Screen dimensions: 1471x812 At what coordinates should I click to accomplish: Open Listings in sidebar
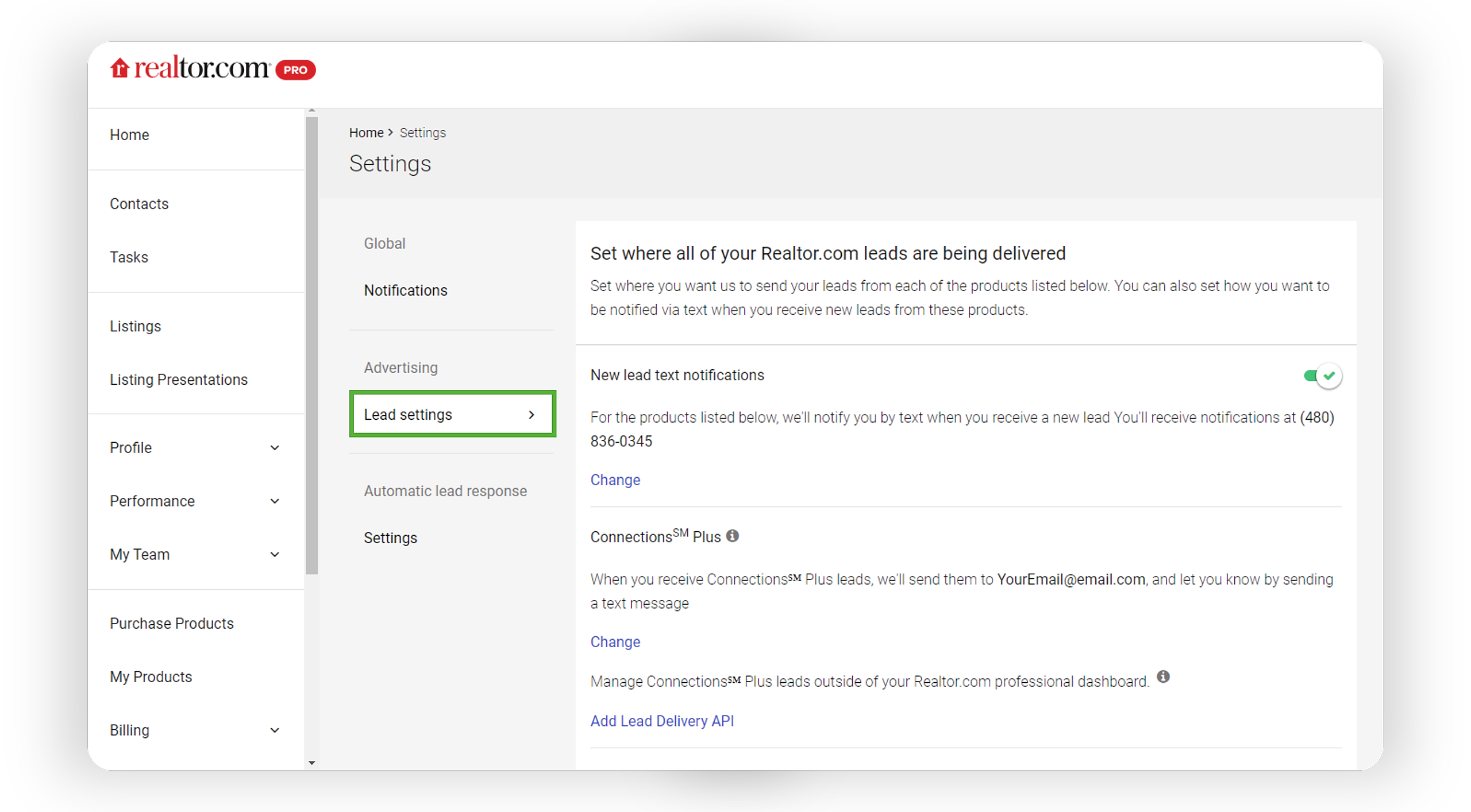135,326
